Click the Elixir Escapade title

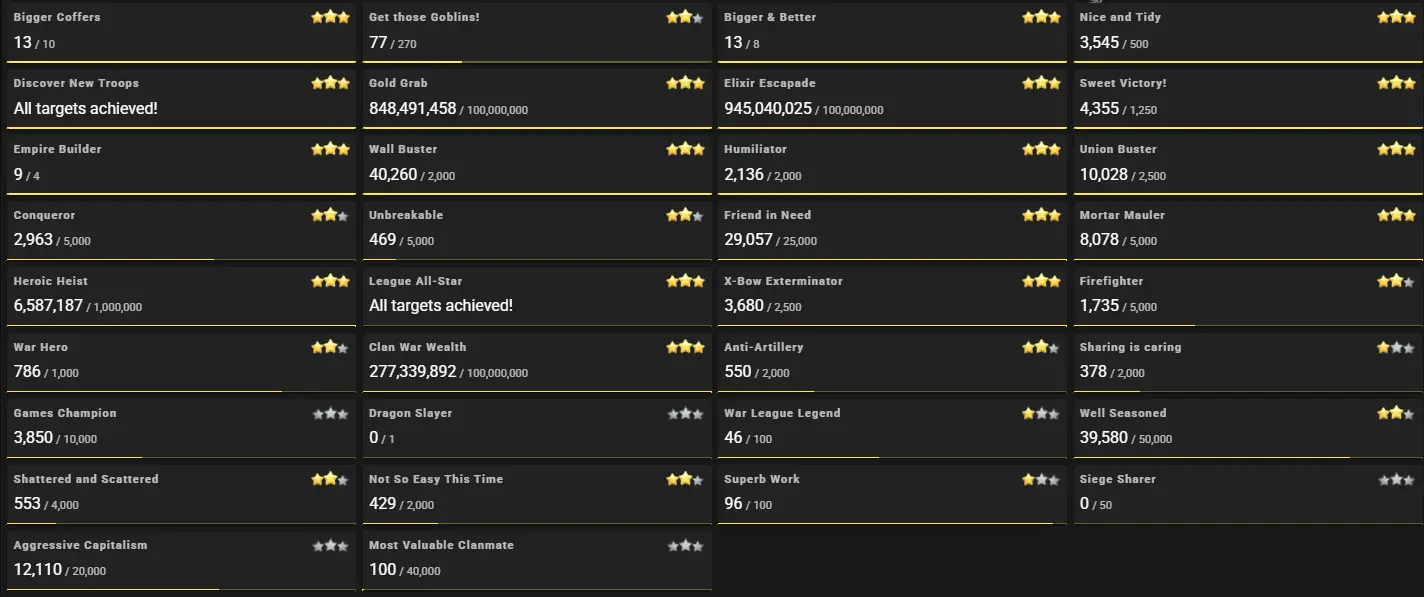[x=770, y=83]
